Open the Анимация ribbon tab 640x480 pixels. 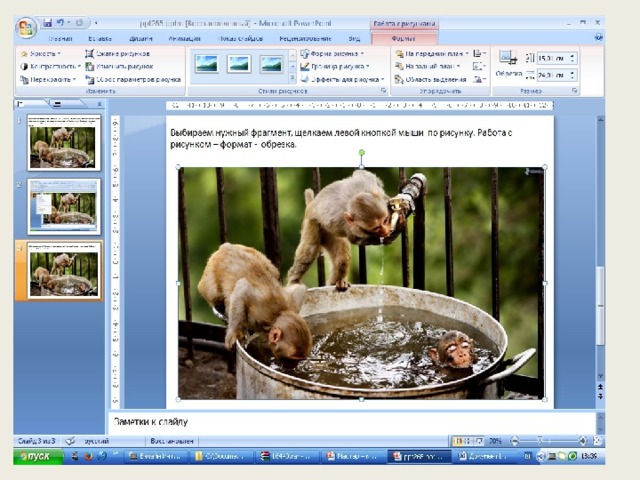click(x=184, y=38)
